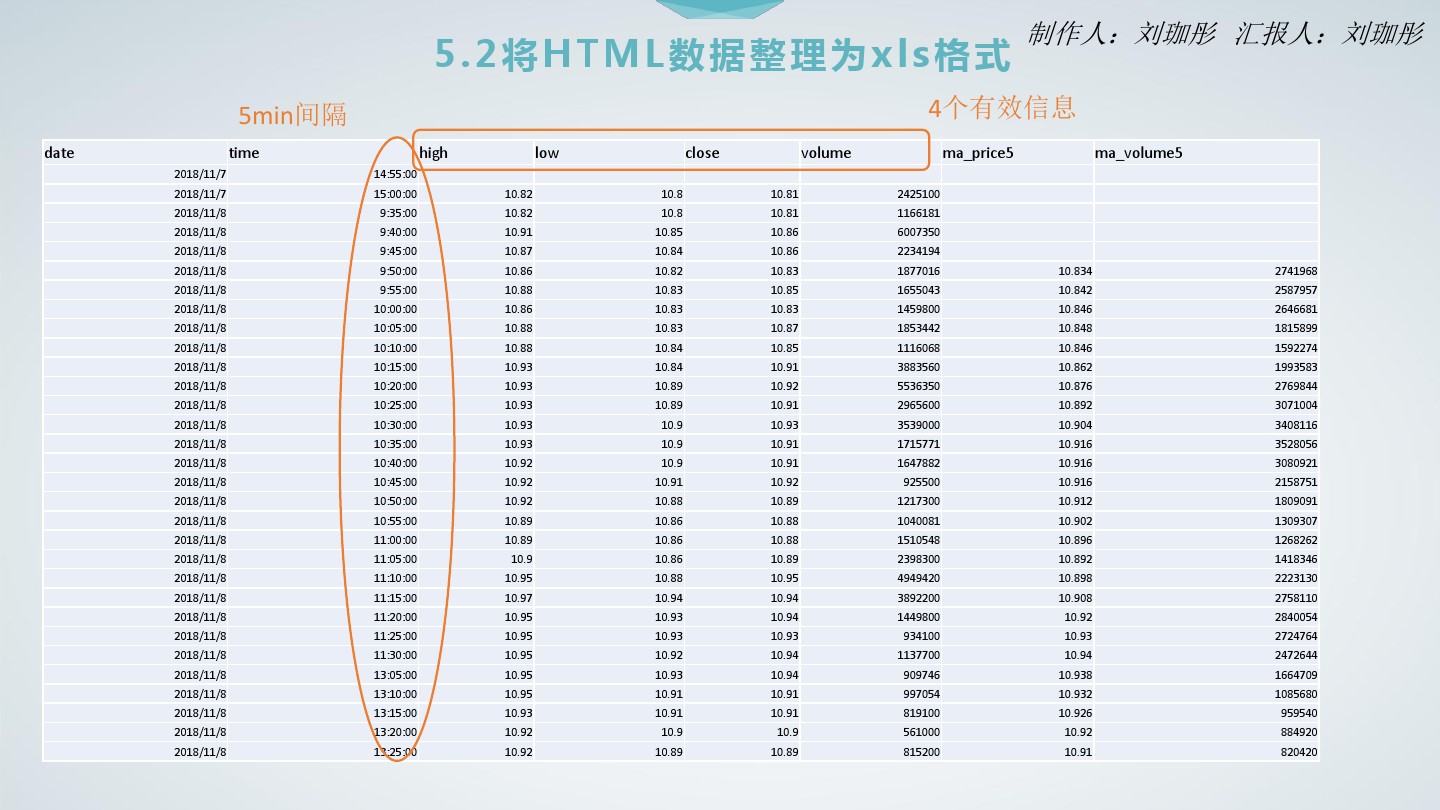Image resolution: width=1440 pixels, height=810 pixels.
Task: Click the volume value '2425100'
Action: click(918, 194)
